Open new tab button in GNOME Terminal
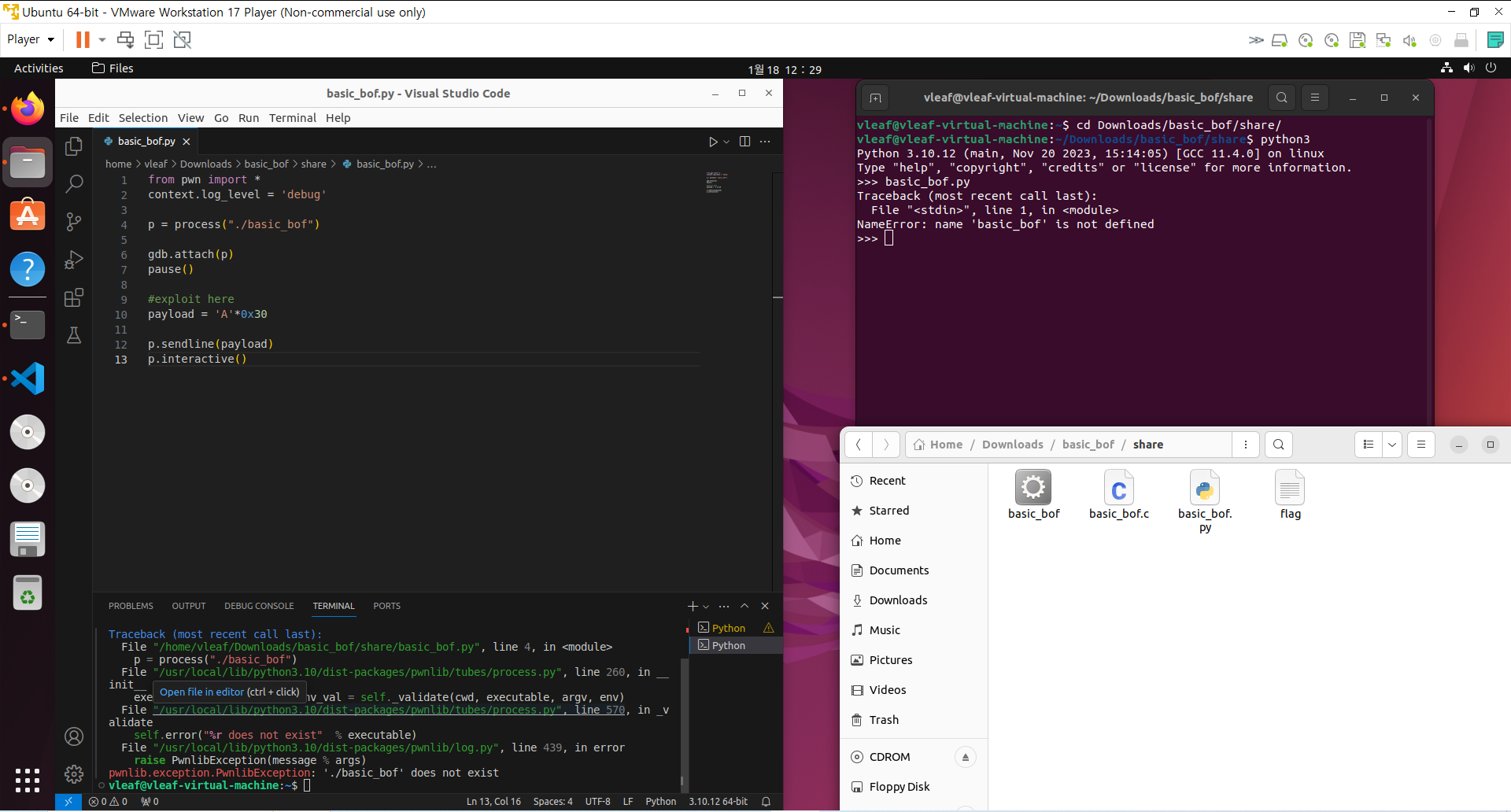Screen dimensions: 1511x812 875,98
